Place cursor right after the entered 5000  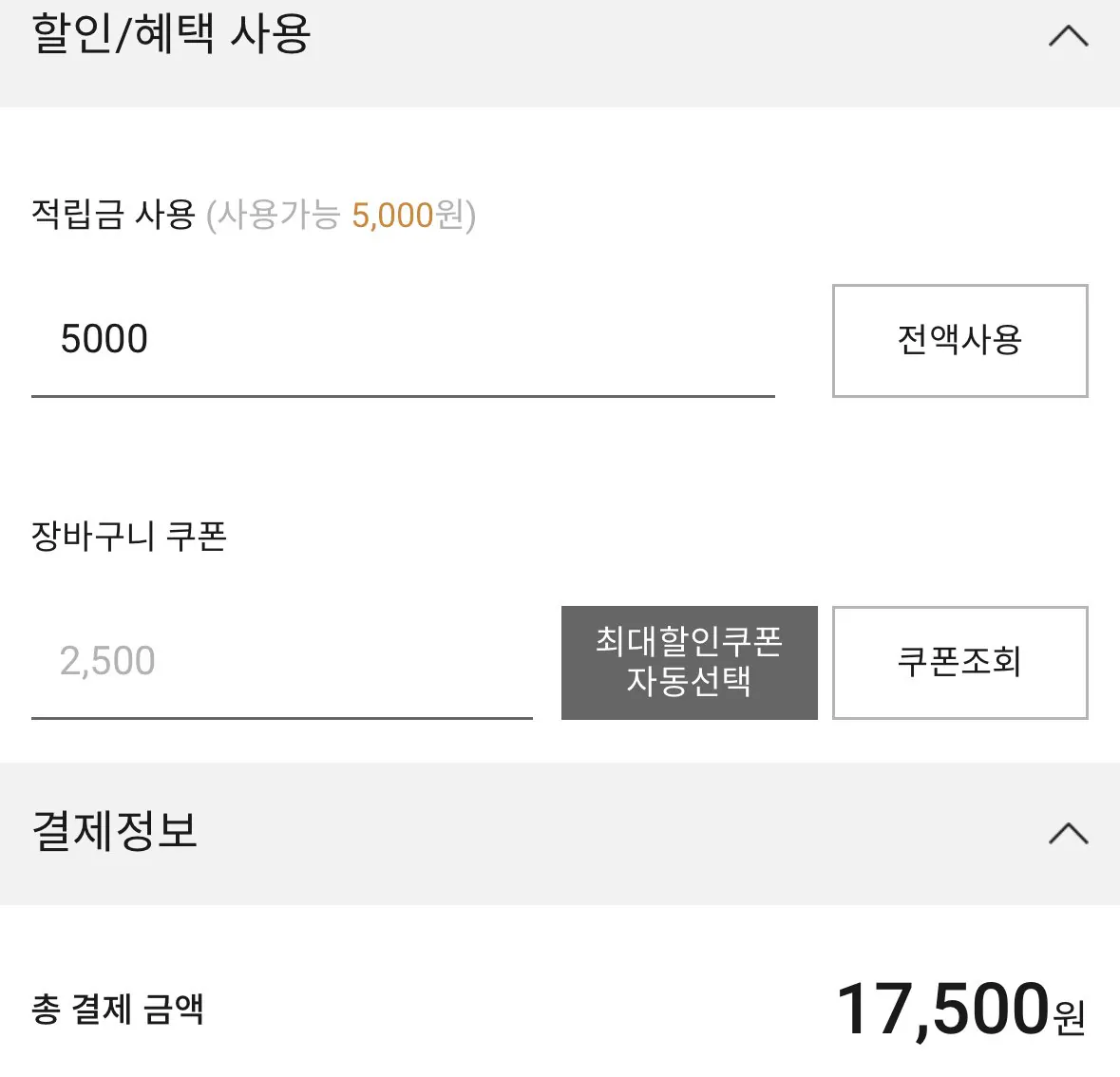[151, 340]
